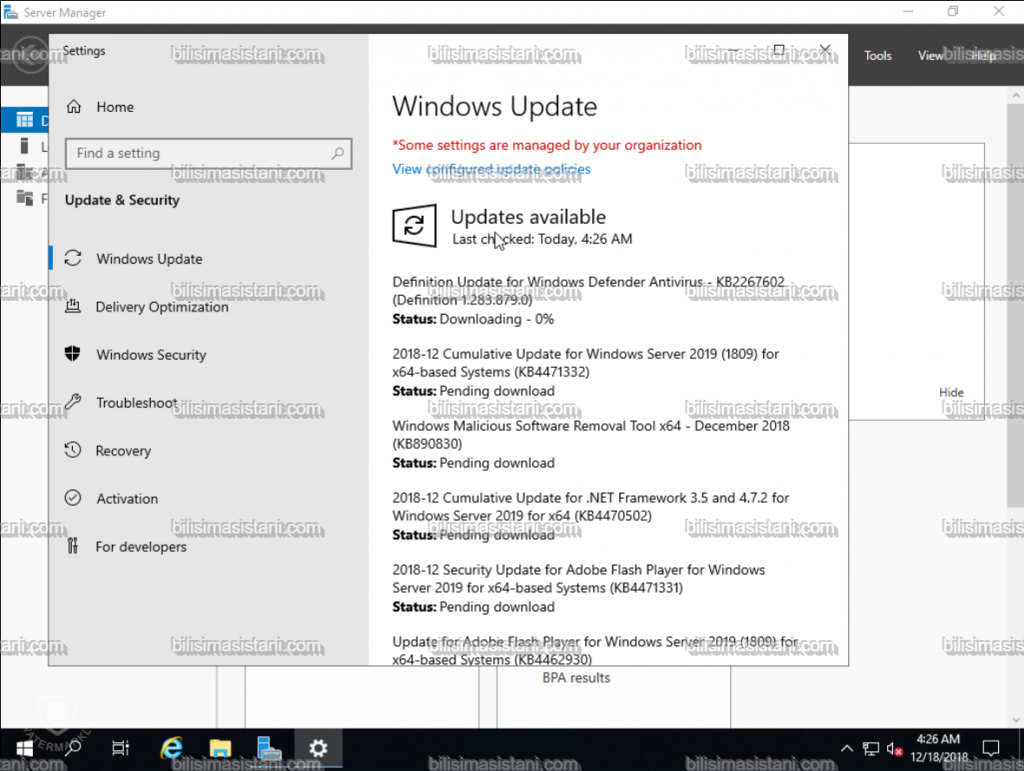
Task: Click the taskbar clock and date
Action: click(x=938, y=748)
